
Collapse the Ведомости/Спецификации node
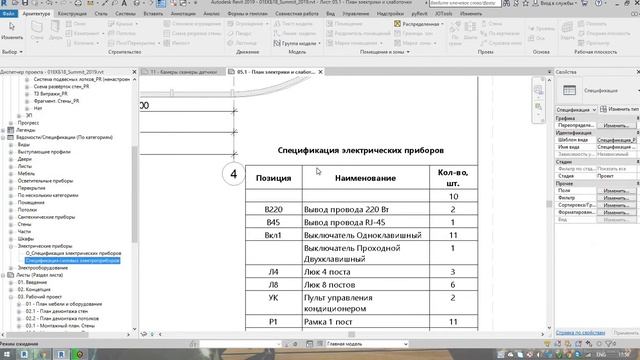coord(3,138)
